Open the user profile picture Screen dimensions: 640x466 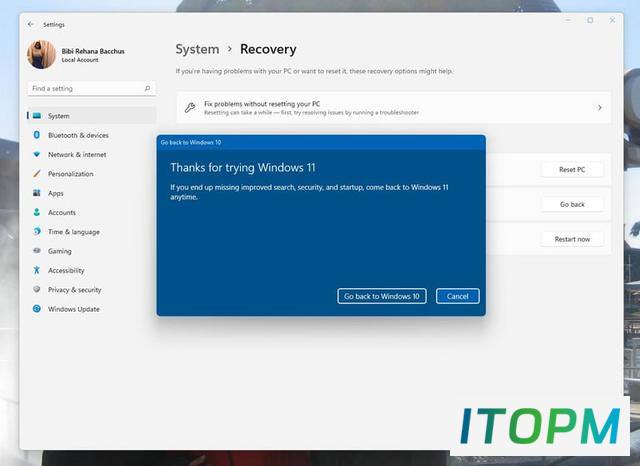click(42, 55)
